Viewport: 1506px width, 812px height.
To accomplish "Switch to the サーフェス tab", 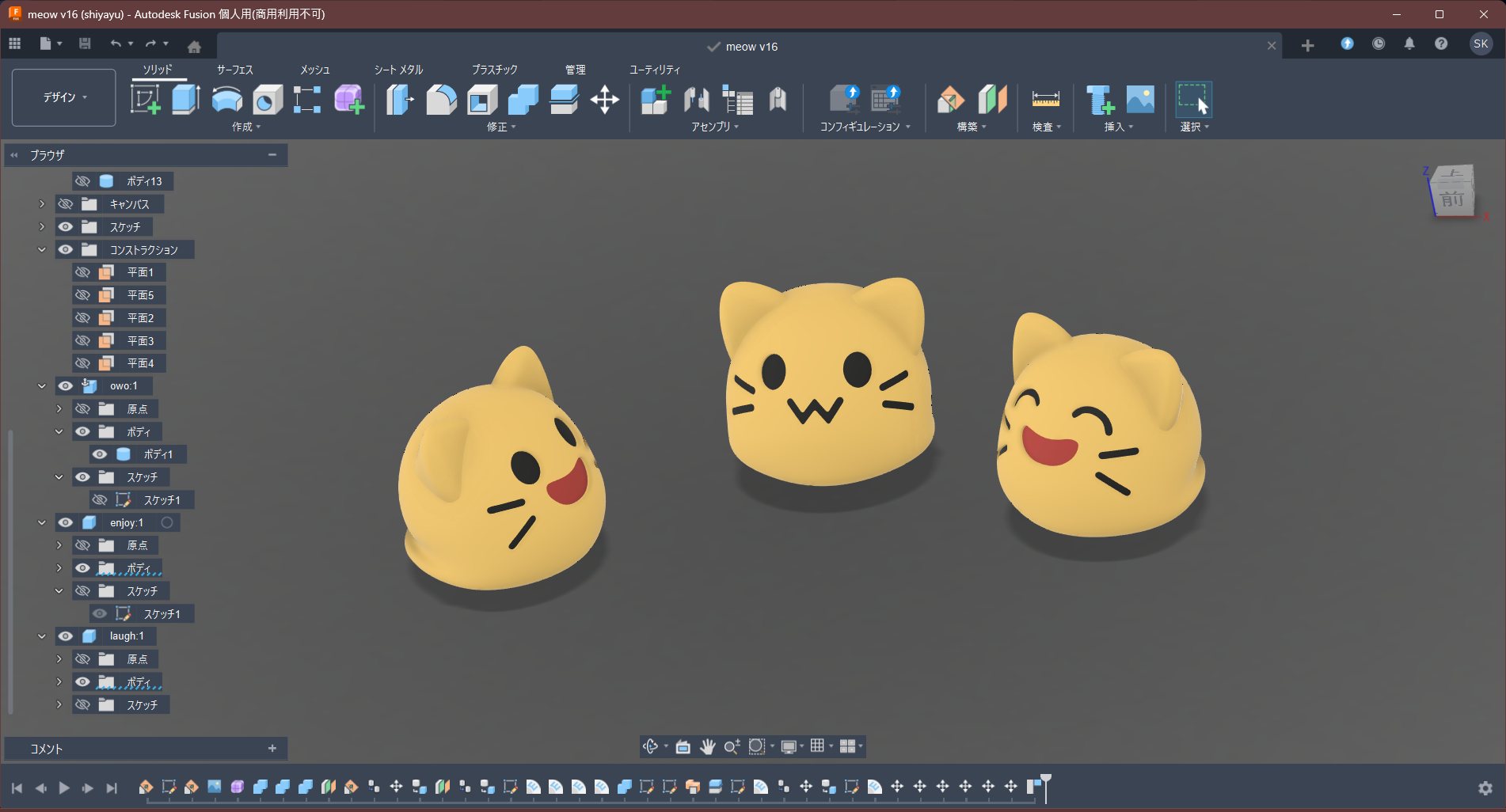I will pyautogui.click(x=234, y=70).
